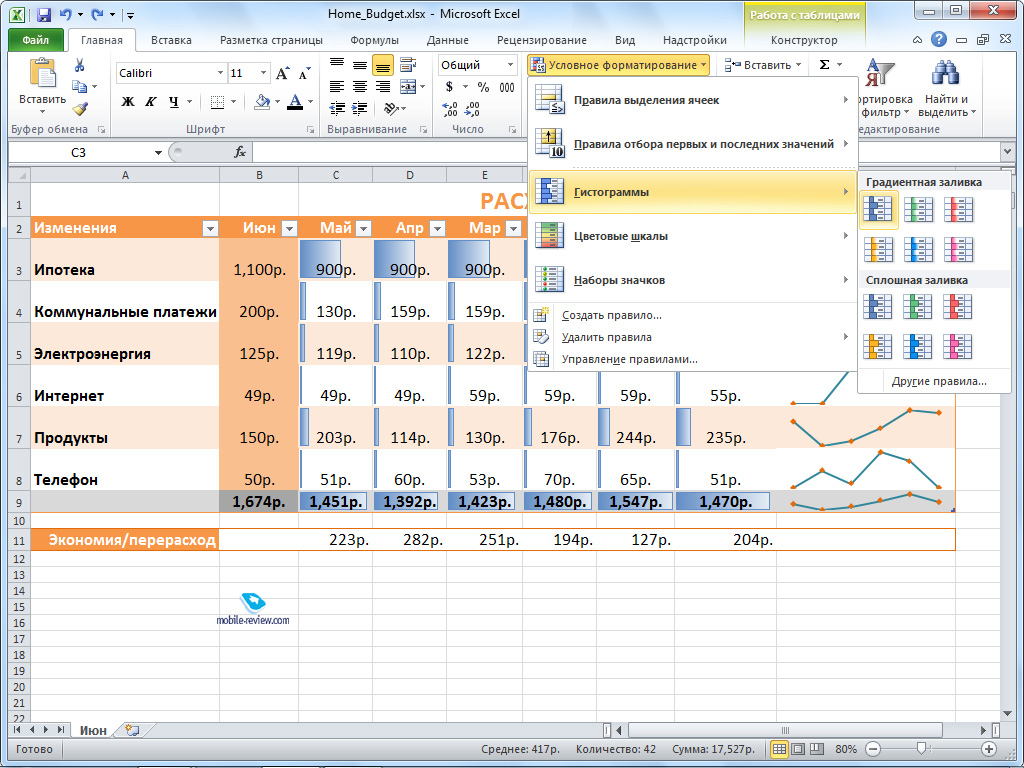
Task: Toggle bold formatting (Ж)
Action: (128, 102)
